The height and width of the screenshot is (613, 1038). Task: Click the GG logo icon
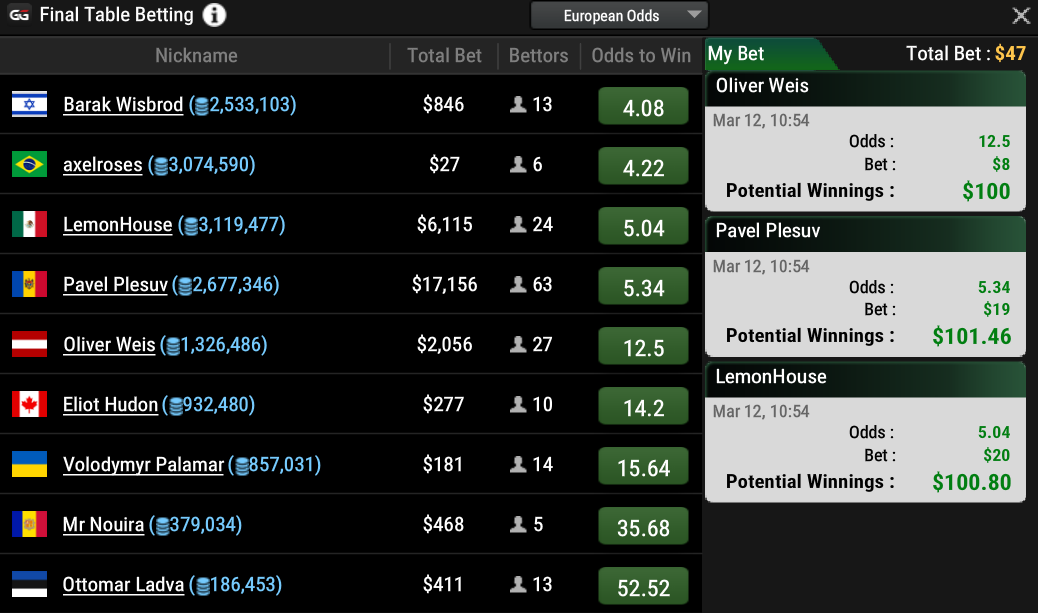point(19,16)
